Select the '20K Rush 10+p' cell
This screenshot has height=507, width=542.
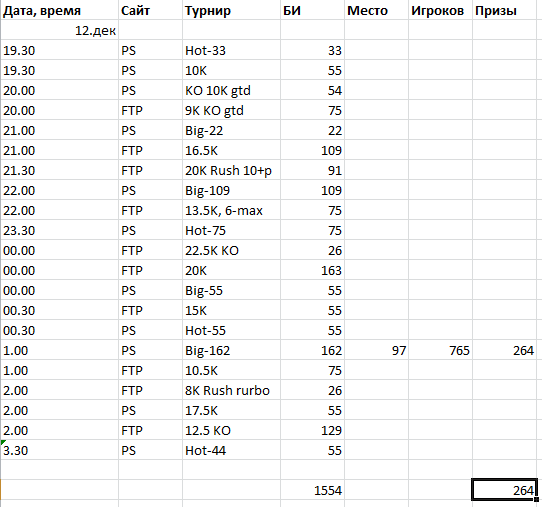[x=231, y=170]
